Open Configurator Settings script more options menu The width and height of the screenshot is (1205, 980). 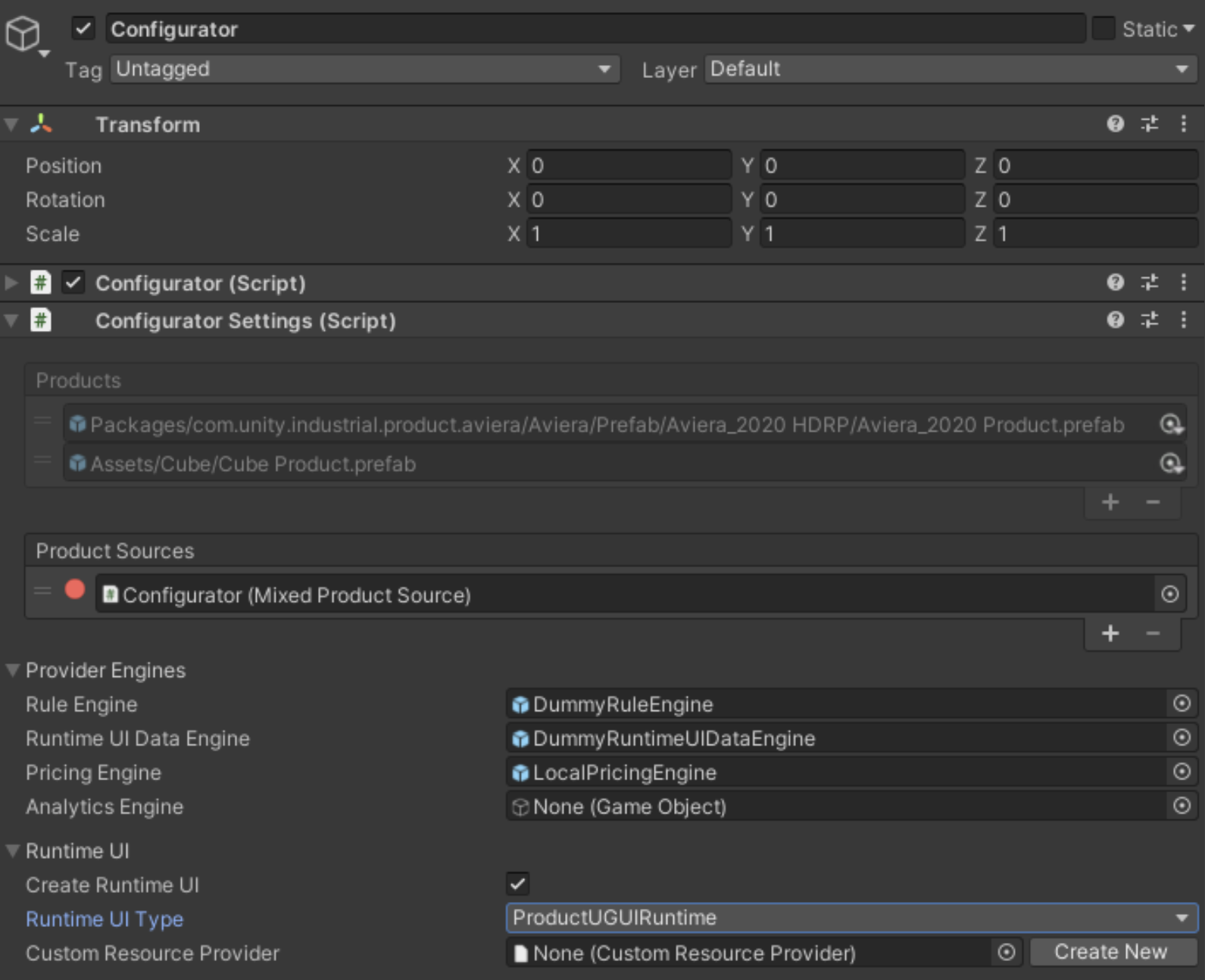1184,320
